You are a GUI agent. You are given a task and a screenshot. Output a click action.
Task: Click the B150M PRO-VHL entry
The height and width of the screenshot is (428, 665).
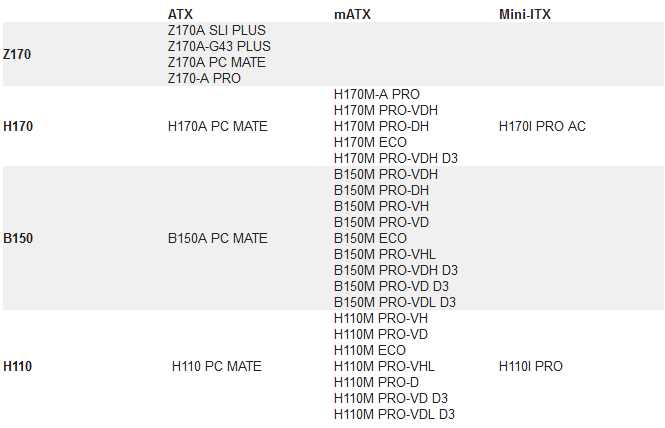click(385, 254)
